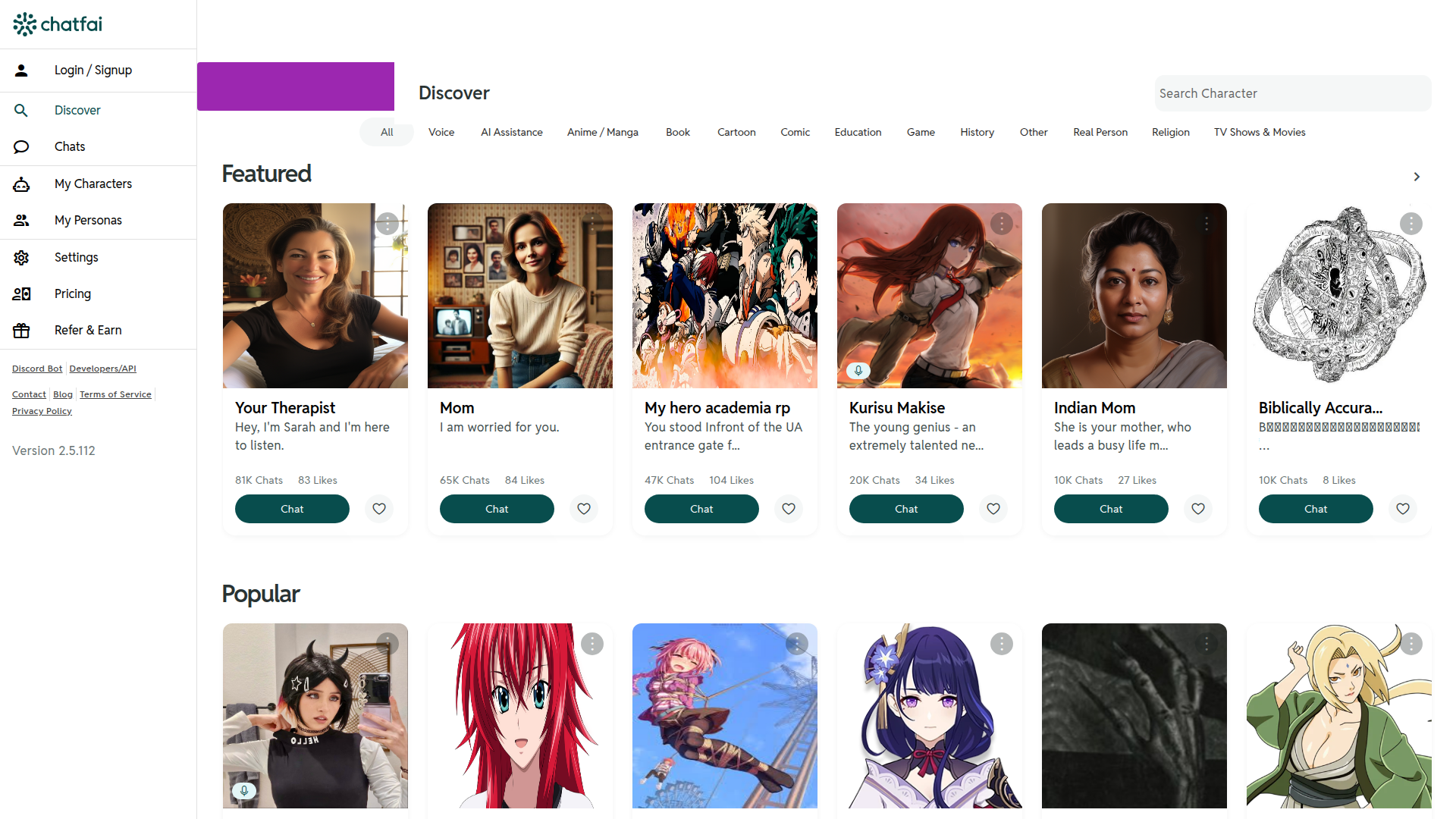Select the Anime / Manga category tab
This screenshot has width=1456, height=819.
603,132
